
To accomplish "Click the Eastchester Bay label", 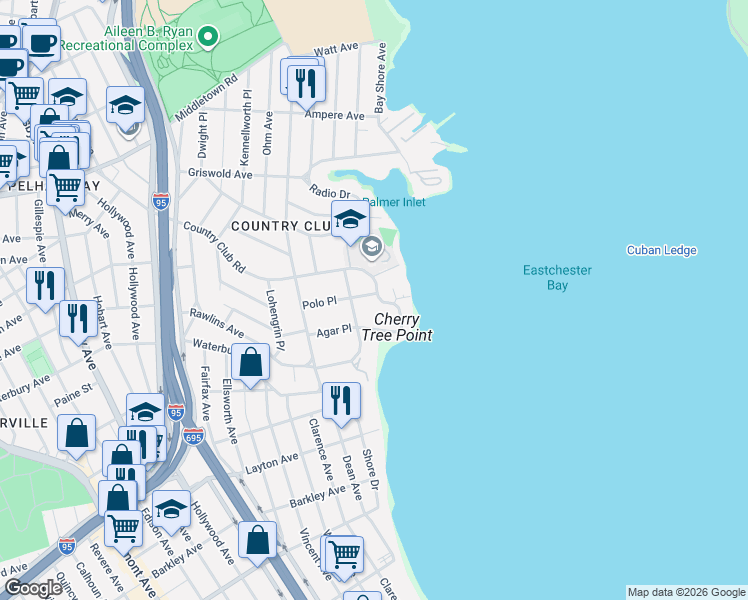I will 557,278.
